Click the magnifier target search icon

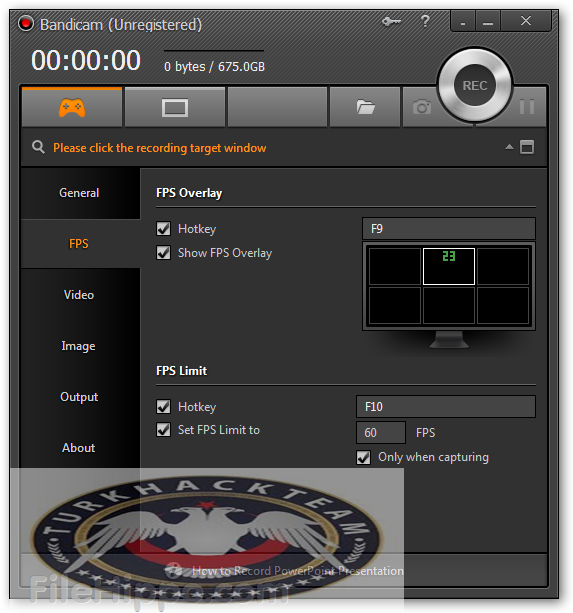coord(38,147)
